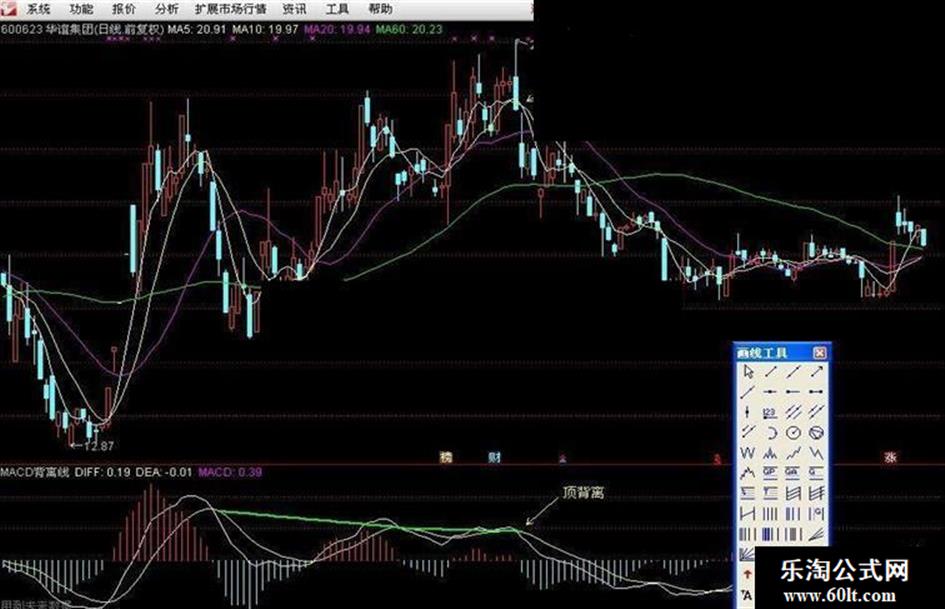945x609 pixels.
Task: Pick the 123 wave-number marker tool
Action: [x=770, y=412]
